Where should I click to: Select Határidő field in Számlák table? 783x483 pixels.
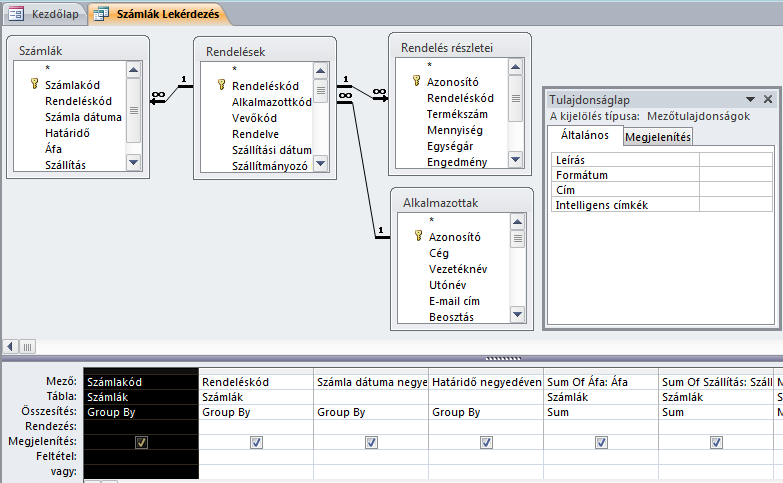[67, 133]
